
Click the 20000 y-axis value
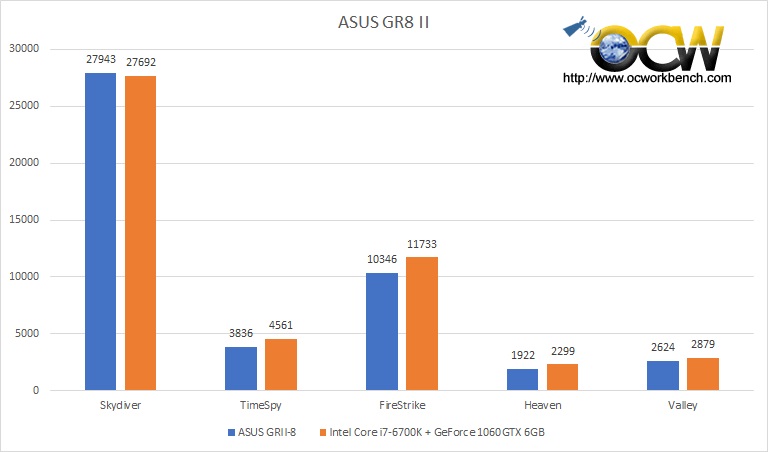click(24, 163)
